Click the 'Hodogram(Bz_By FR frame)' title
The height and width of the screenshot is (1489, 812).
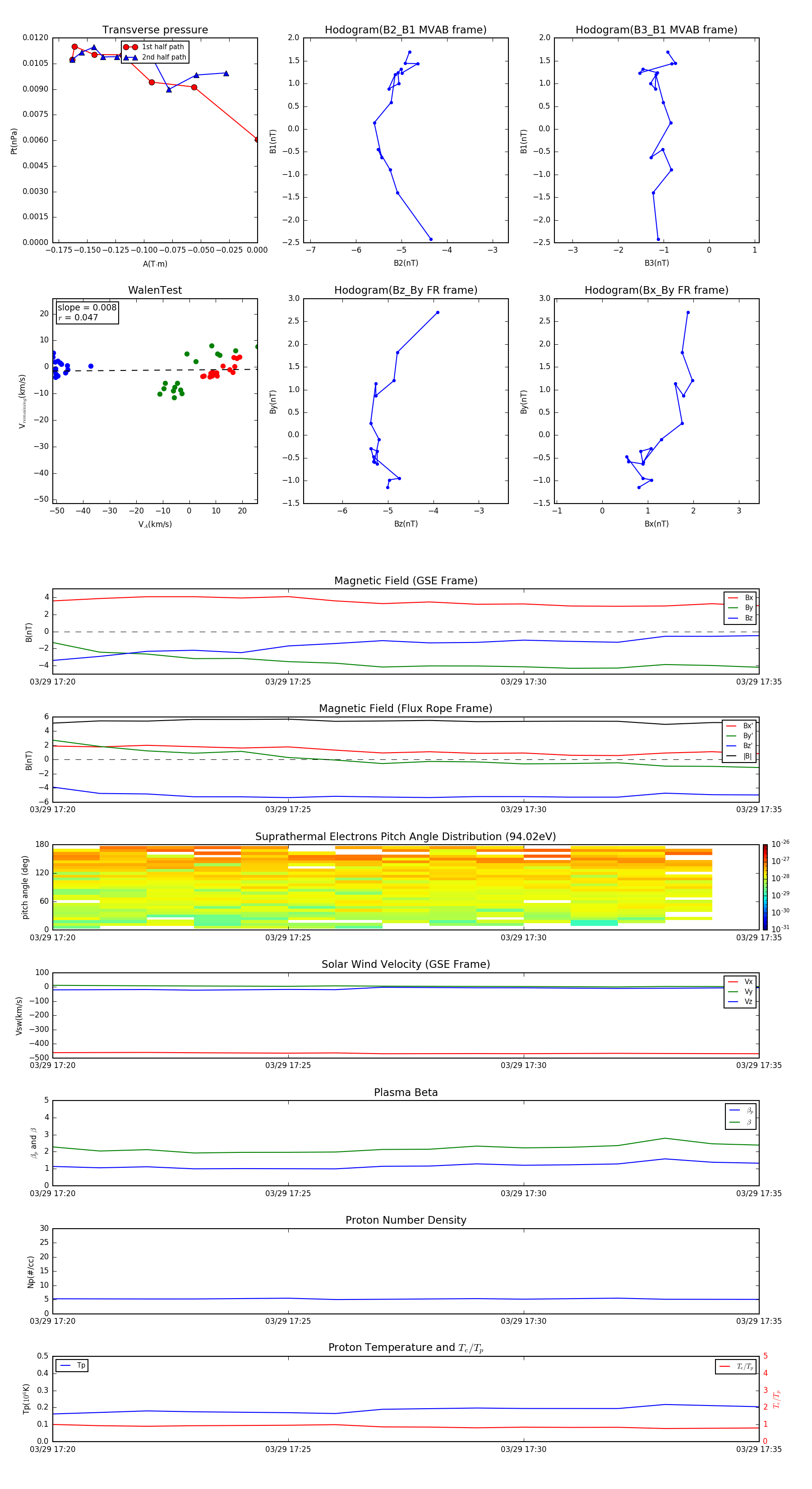(406, 290)
